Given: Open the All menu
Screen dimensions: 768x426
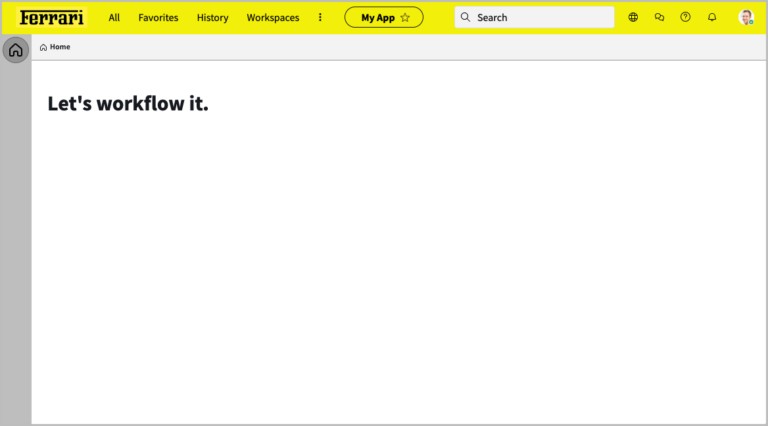Looking at the screenshot, I should tap(114, 18).
